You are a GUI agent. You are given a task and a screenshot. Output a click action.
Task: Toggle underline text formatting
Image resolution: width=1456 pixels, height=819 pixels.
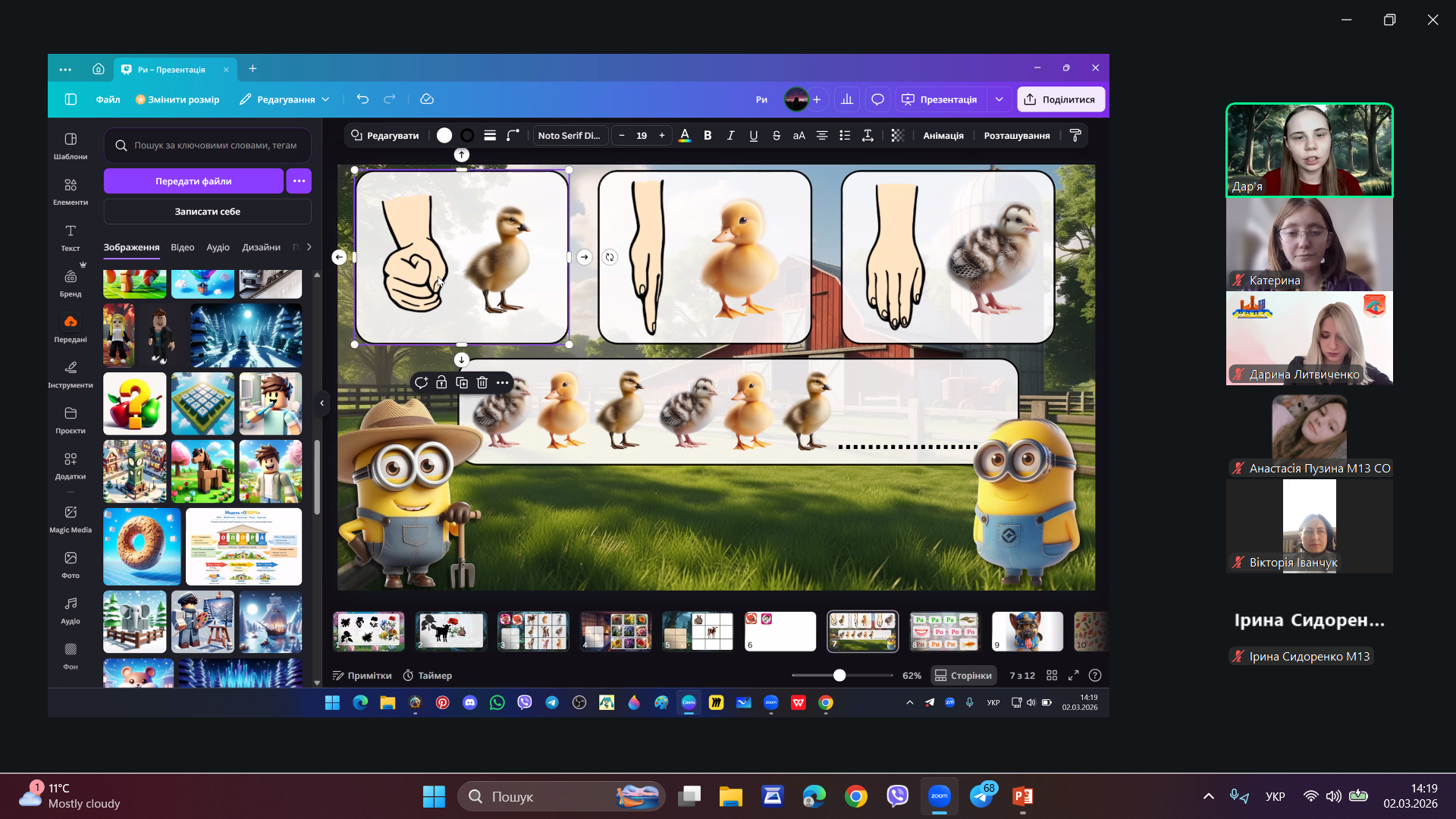pyautogui.click(x=753, y=136)
